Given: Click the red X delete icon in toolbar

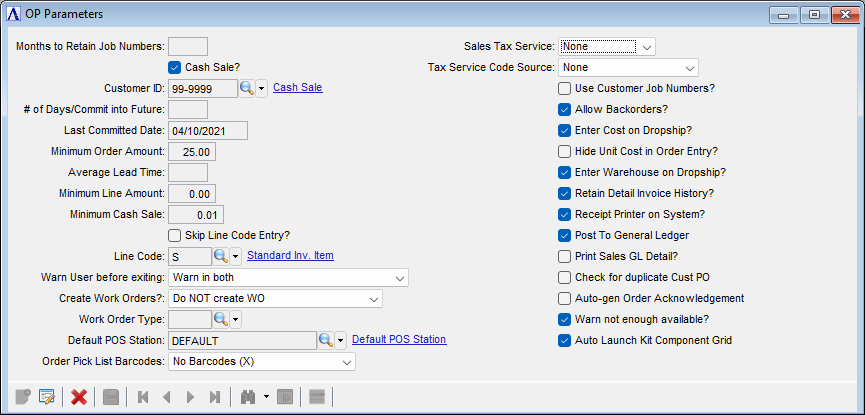Looking at the screenshot, I should (78, 397).
